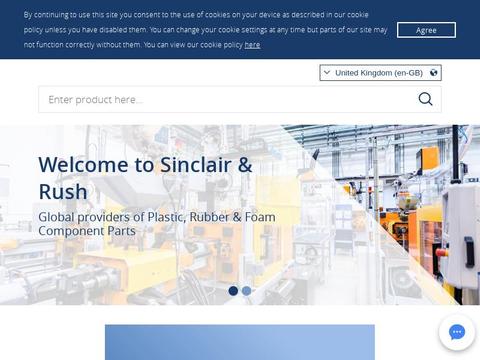
Task: Click the 'Welcome to Sinclair & Rush' heading
Action: [x=145, y=178]
